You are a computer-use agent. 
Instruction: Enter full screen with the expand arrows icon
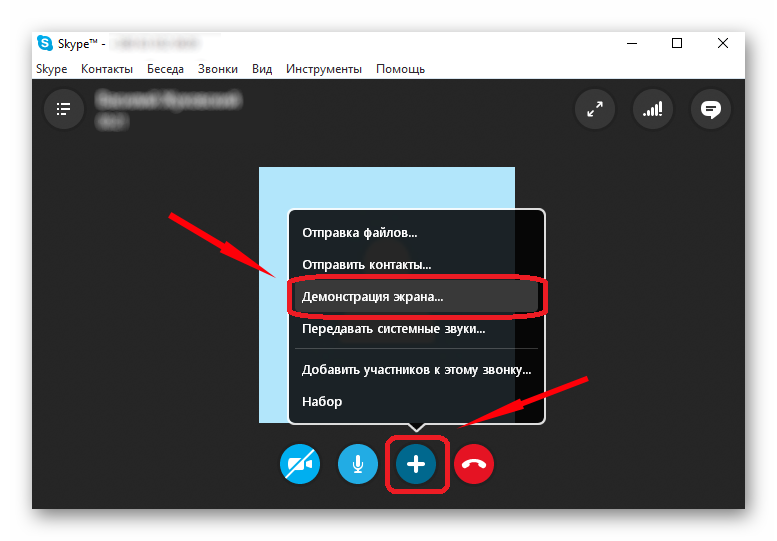595,109
